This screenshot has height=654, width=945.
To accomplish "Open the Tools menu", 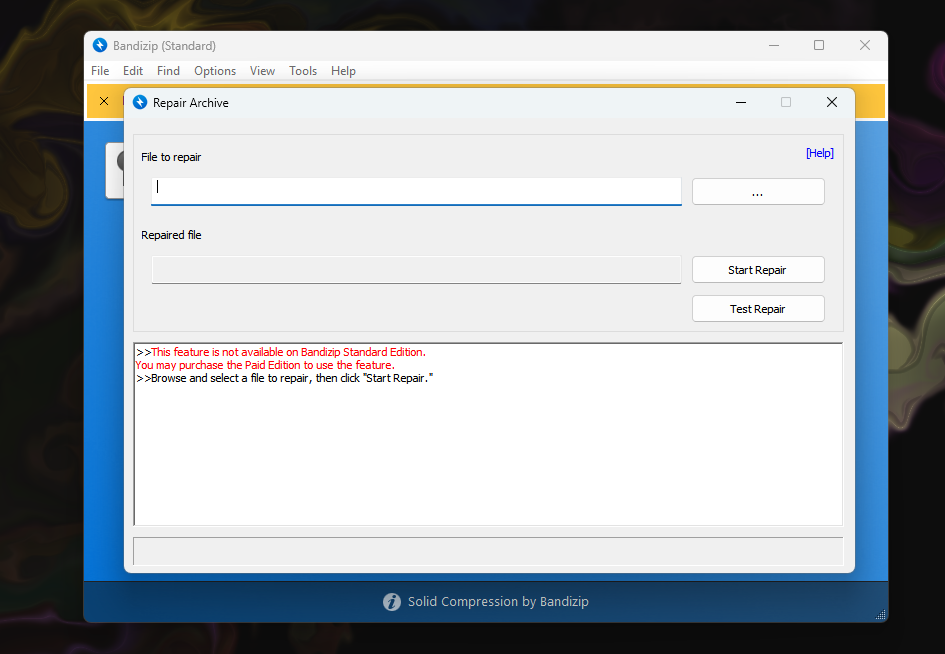I will [303, 71].
